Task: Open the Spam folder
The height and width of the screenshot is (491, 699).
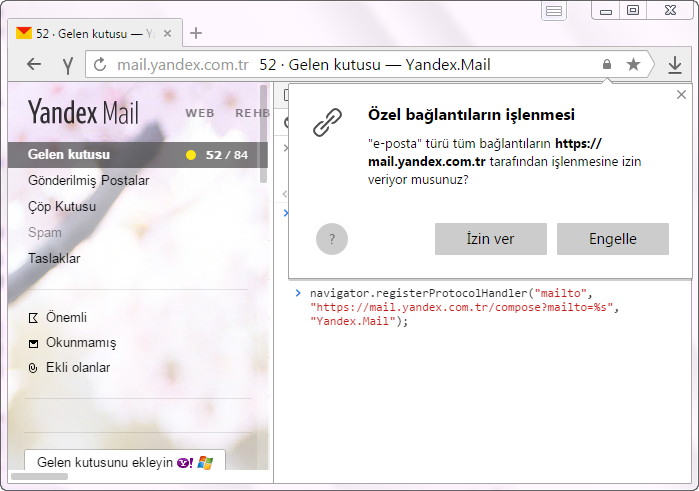Action: tap(45, 232)
